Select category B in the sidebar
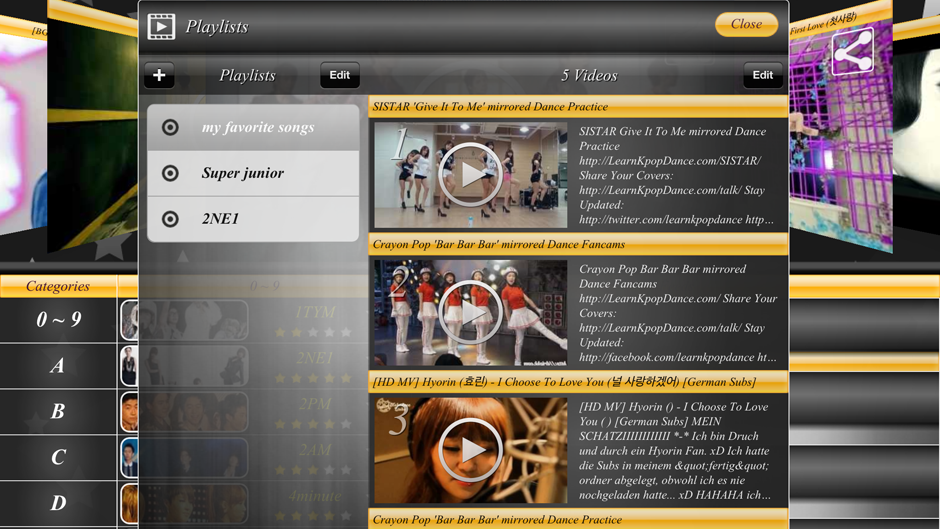Image resolution: width=940 pixels, height=529 pixels. click(58, 411)
